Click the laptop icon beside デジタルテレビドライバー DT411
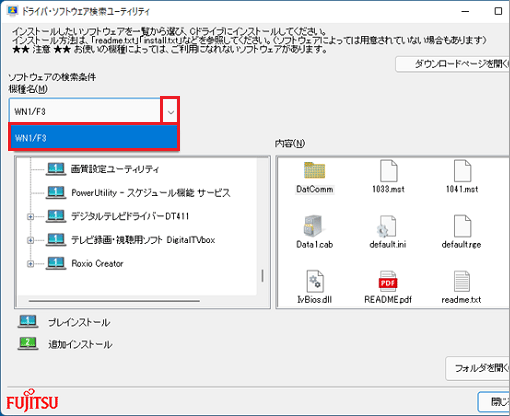The width and height of the screenshot is (510, 416). click(x=56, y=216)
